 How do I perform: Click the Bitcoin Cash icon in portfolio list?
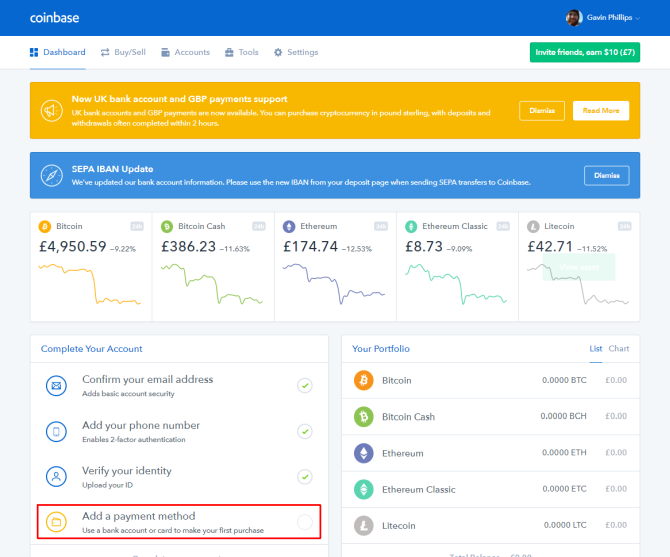click(364, 416)
